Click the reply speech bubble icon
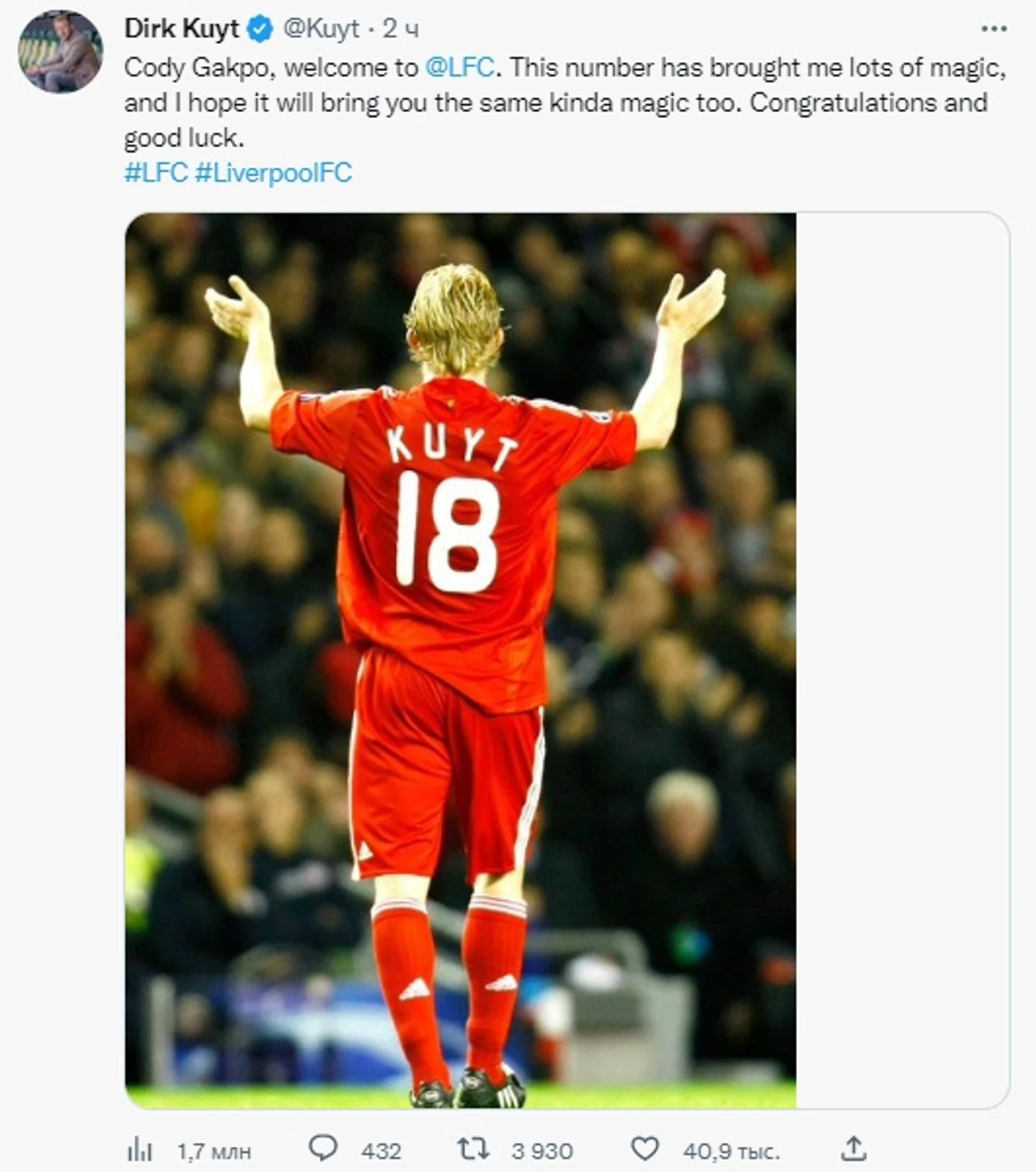 324,1148
